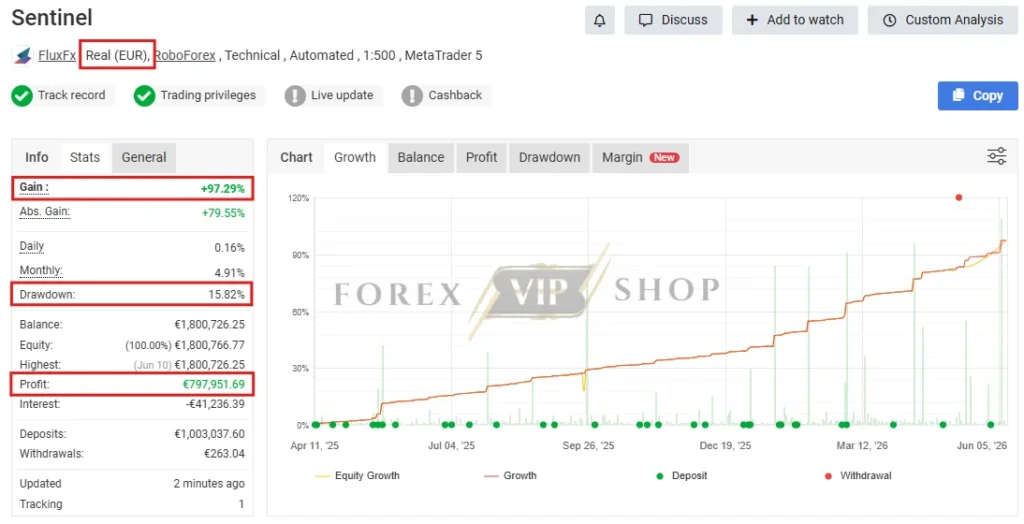Click the Trading privileges label

(x=208, y=95)
